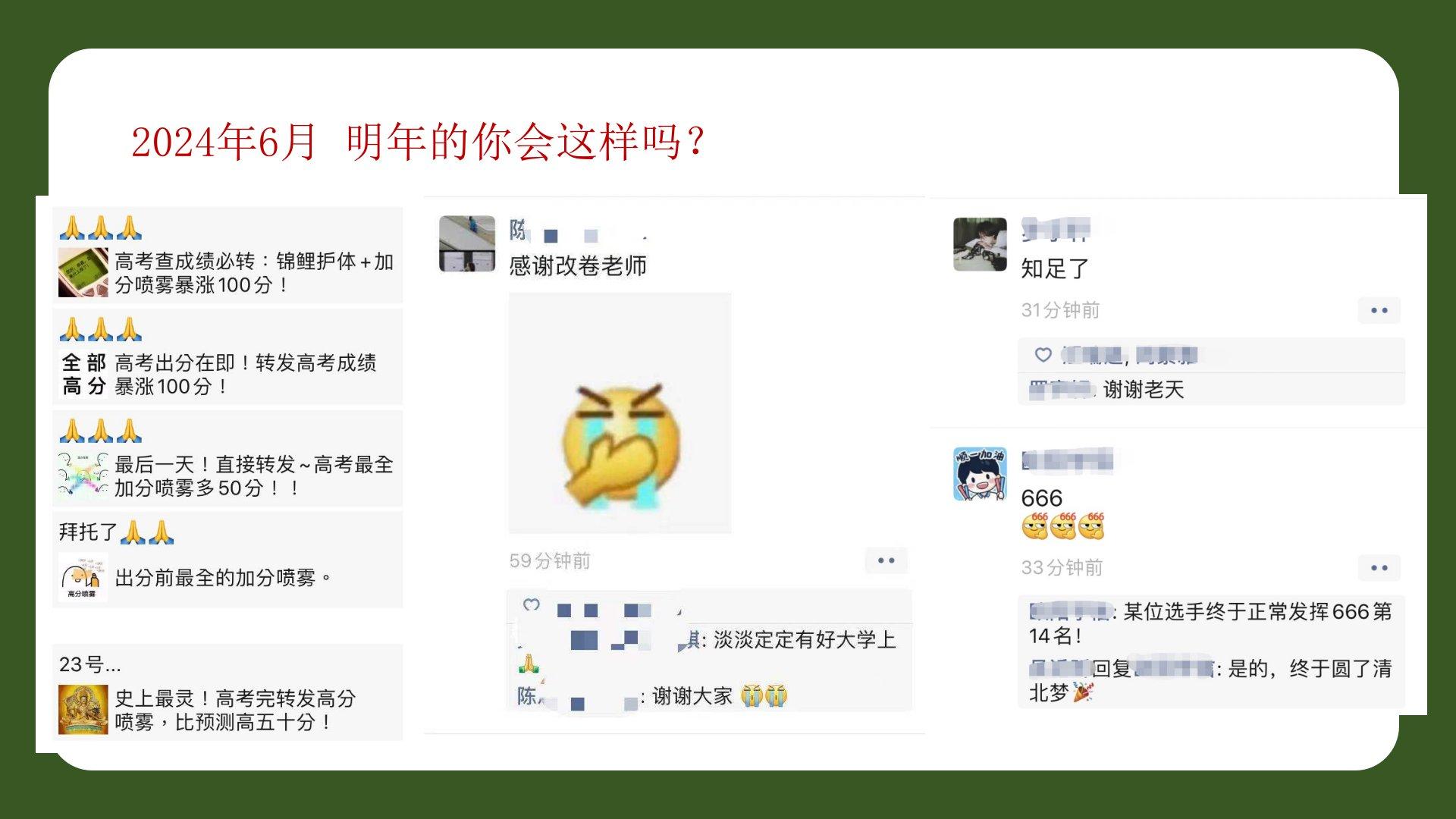The image size is (1456, 819).
Task: Select the comment 谢谢老天
Action: [1144, 390]
